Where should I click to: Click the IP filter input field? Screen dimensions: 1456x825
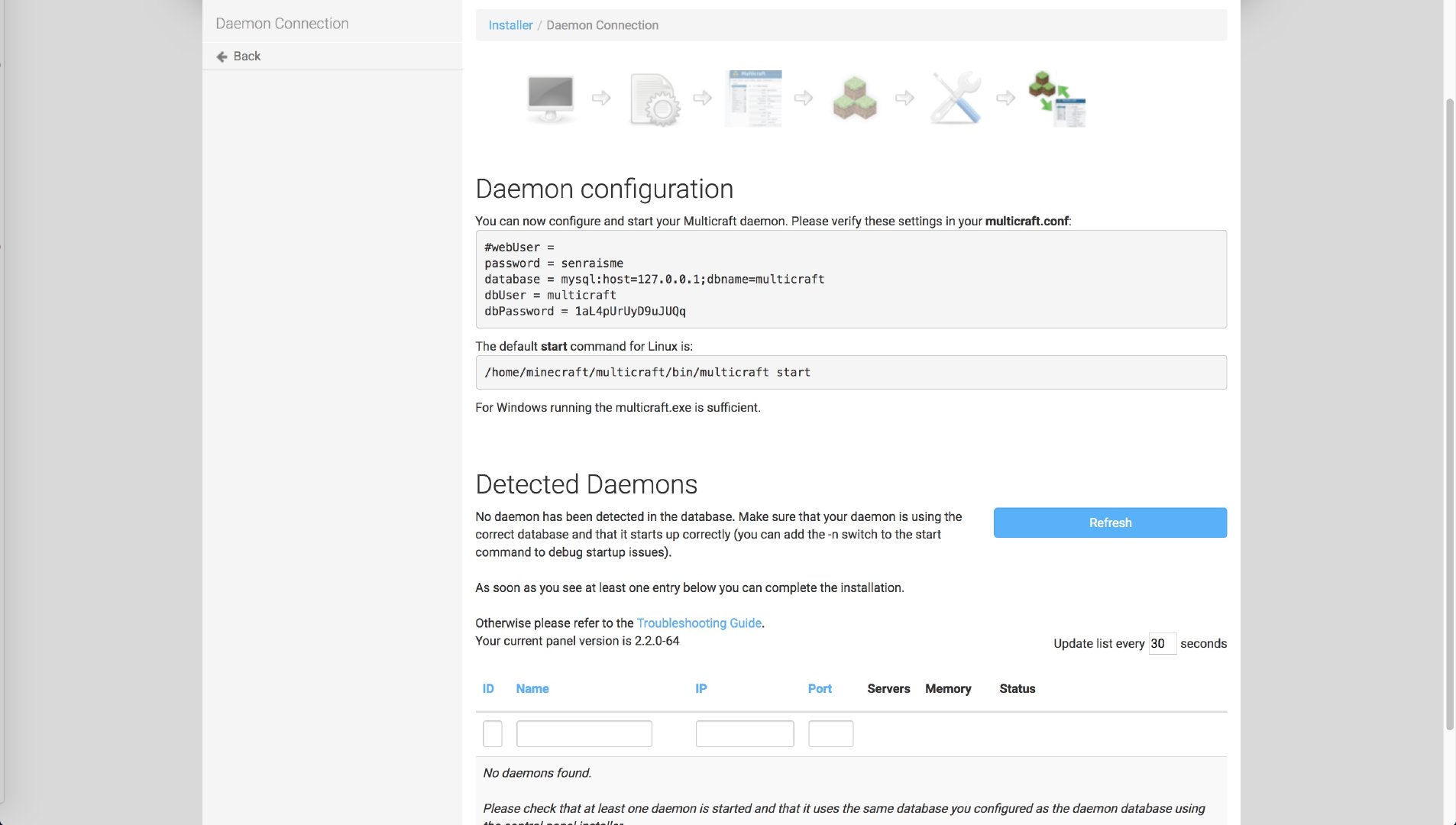pyautogui.click(x=744, y=734)
